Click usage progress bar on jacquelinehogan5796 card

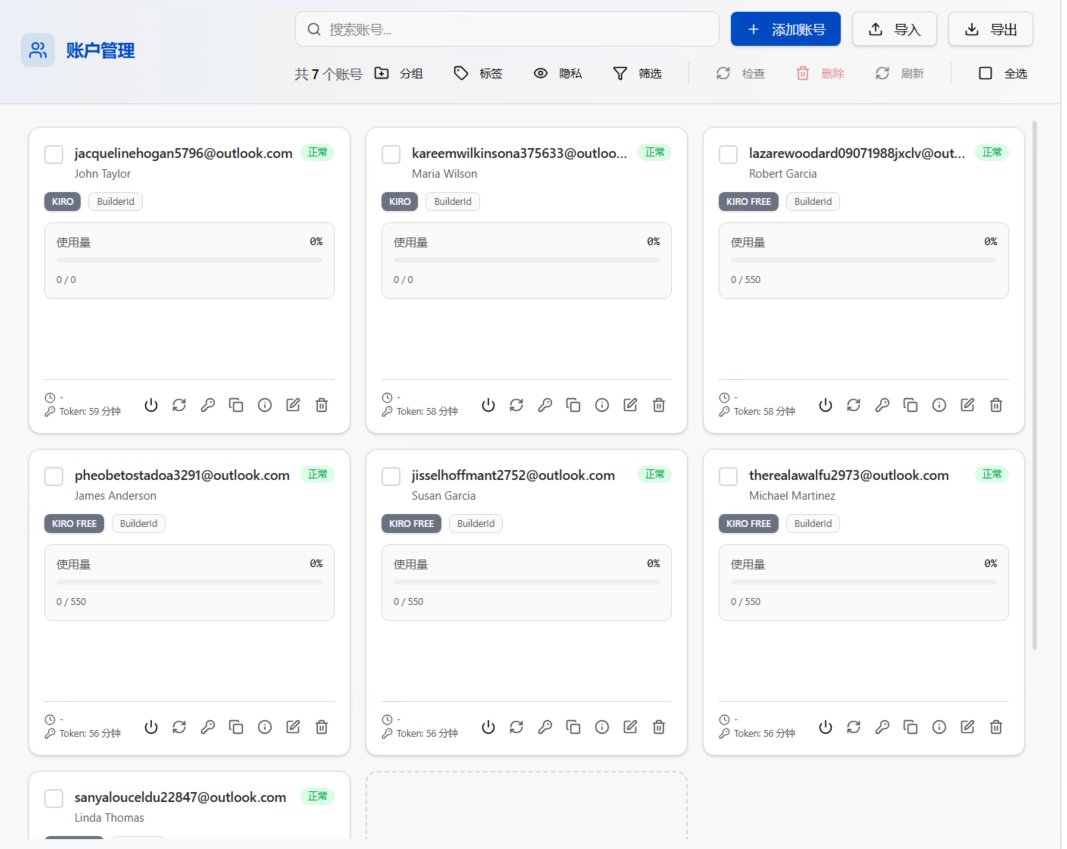(189, 260)
